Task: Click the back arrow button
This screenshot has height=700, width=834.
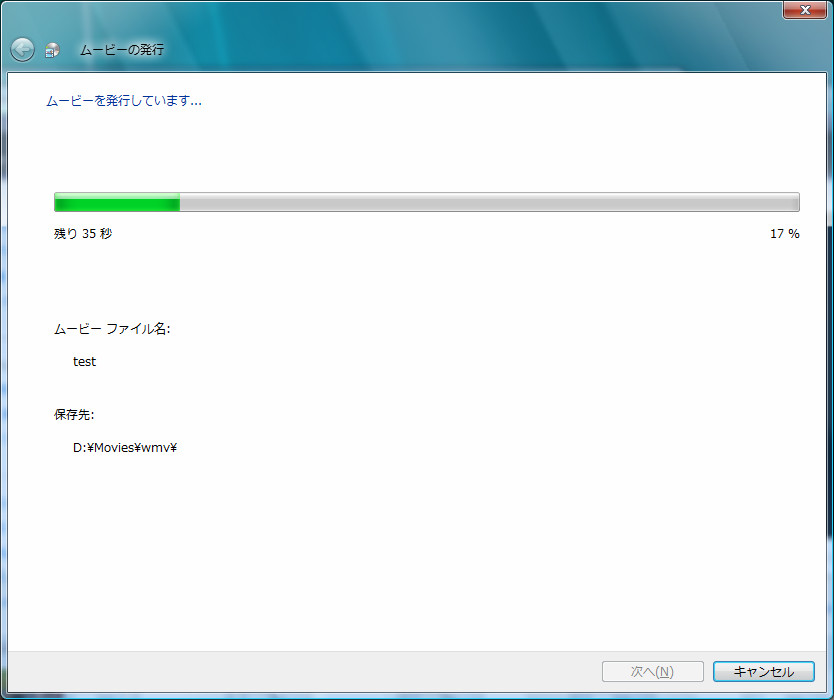Action: [22, 49]
